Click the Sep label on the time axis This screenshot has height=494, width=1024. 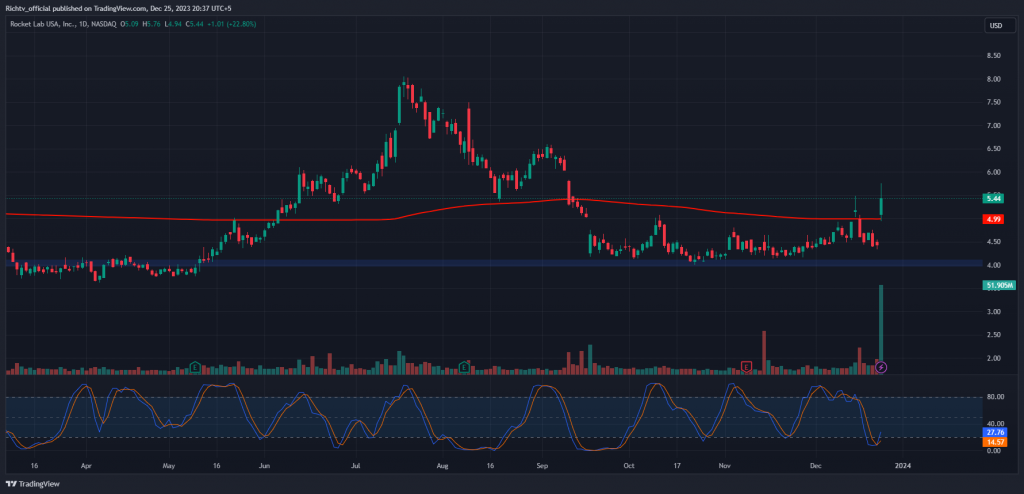tap(543, 465)
